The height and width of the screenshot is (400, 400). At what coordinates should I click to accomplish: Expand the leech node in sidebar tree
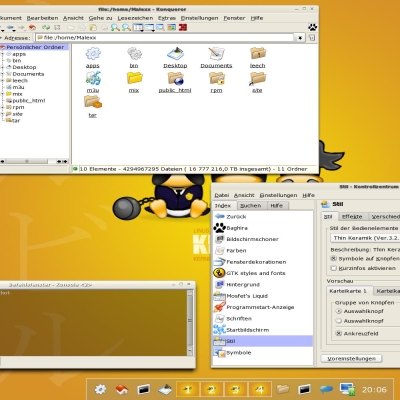coord(2,80)
